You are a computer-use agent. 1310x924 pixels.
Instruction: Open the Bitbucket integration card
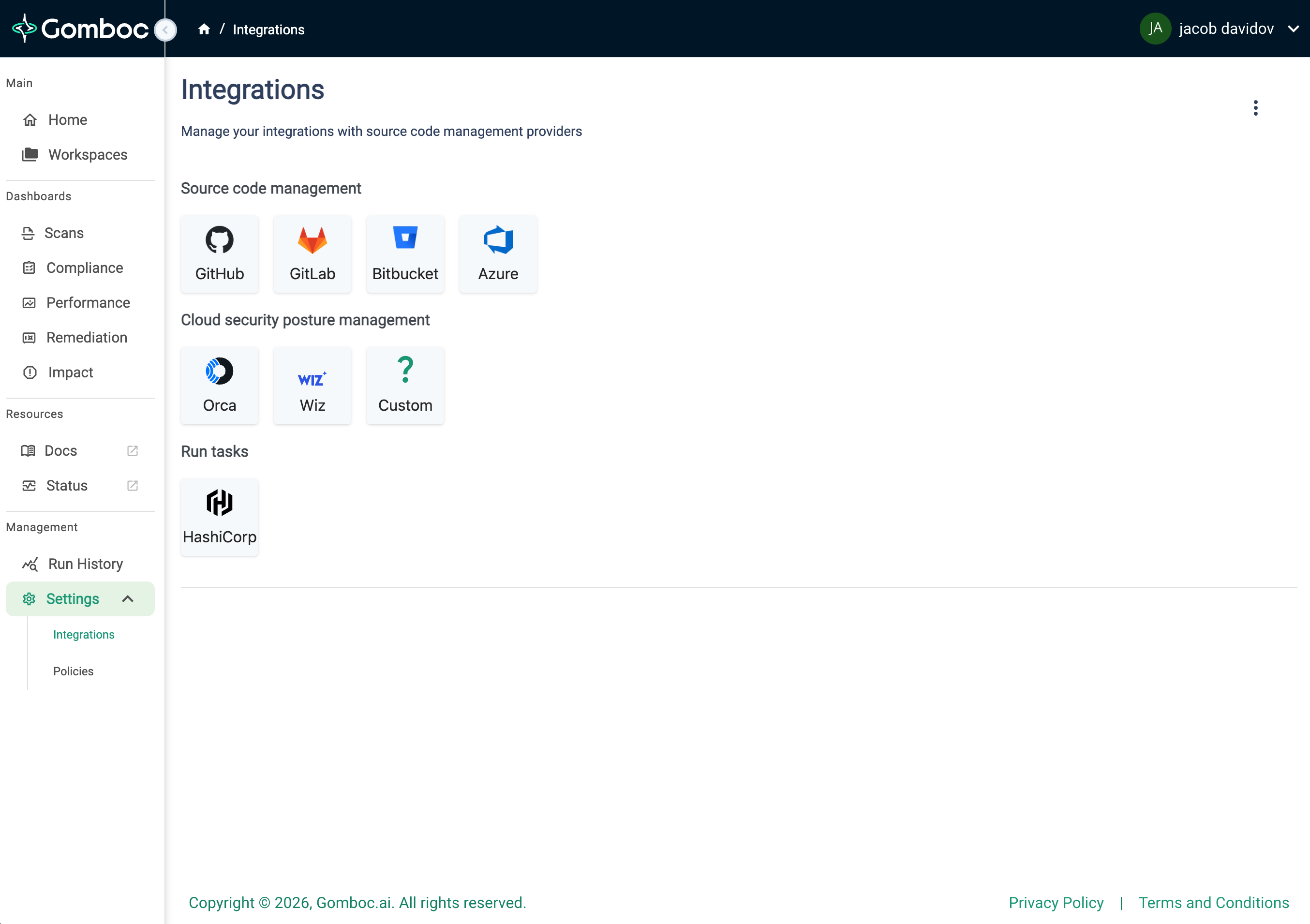[x=405, y=254]
